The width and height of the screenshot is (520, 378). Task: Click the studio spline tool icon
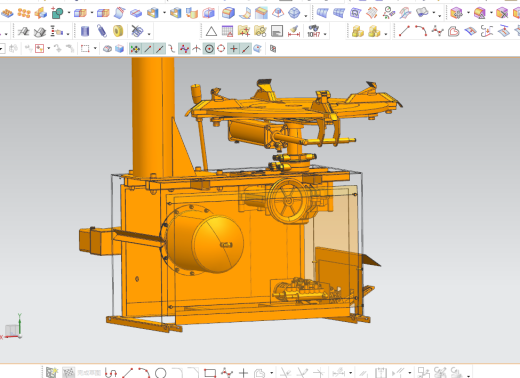pos(437,31)
